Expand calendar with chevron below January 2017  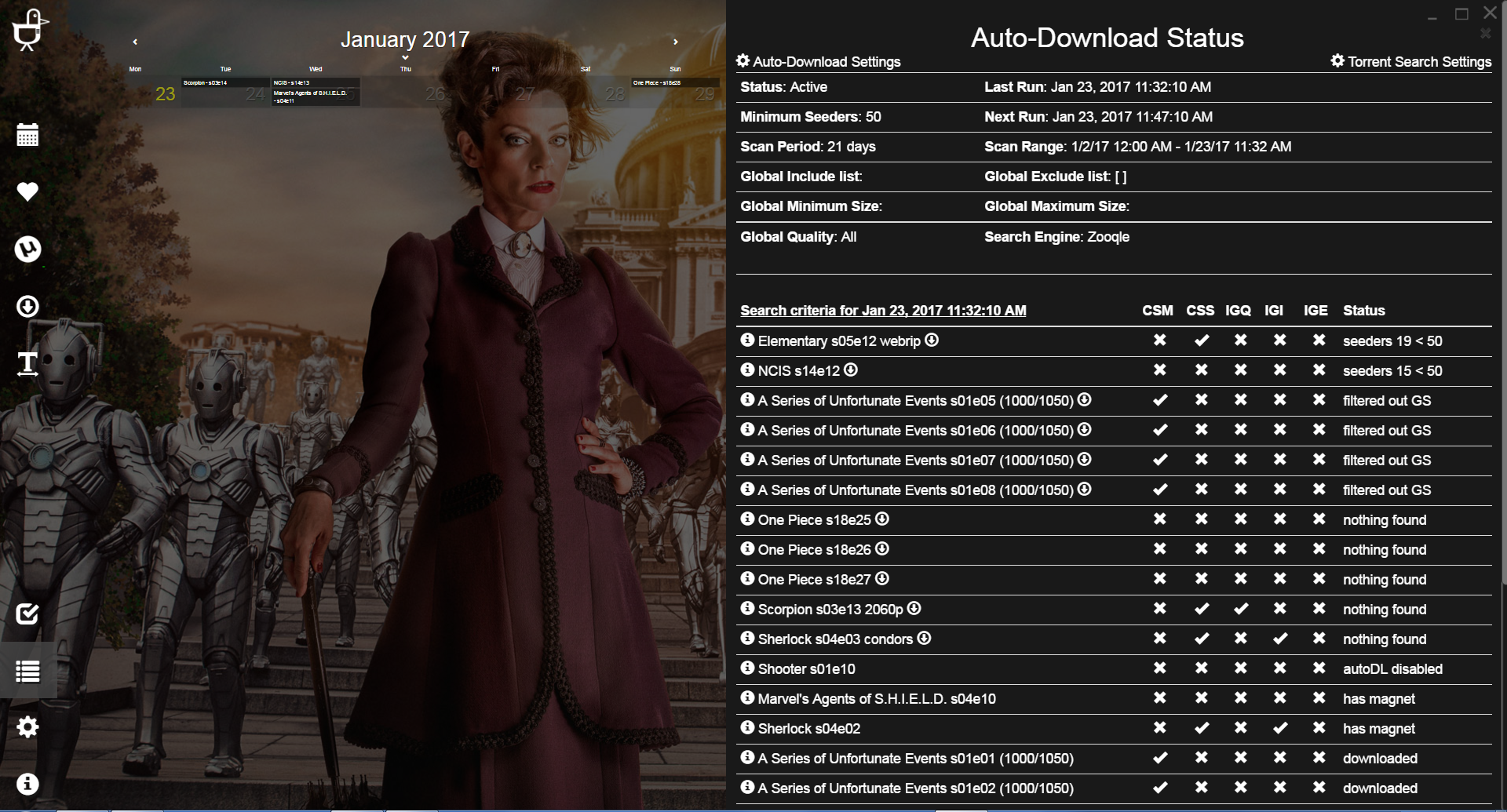click(x=405, y=57)
